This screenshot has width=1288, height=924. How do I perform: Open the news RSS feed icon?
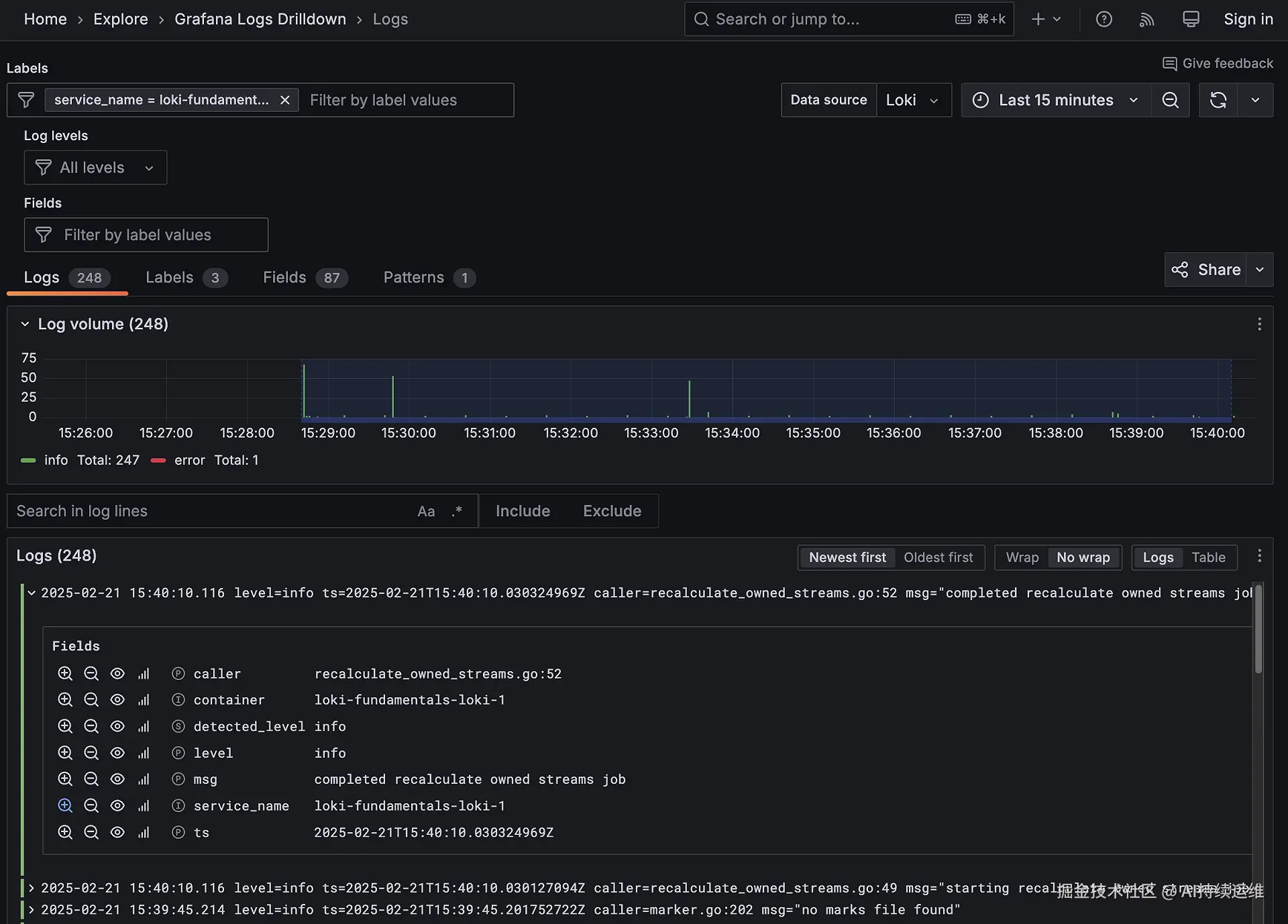point(1146,19)
